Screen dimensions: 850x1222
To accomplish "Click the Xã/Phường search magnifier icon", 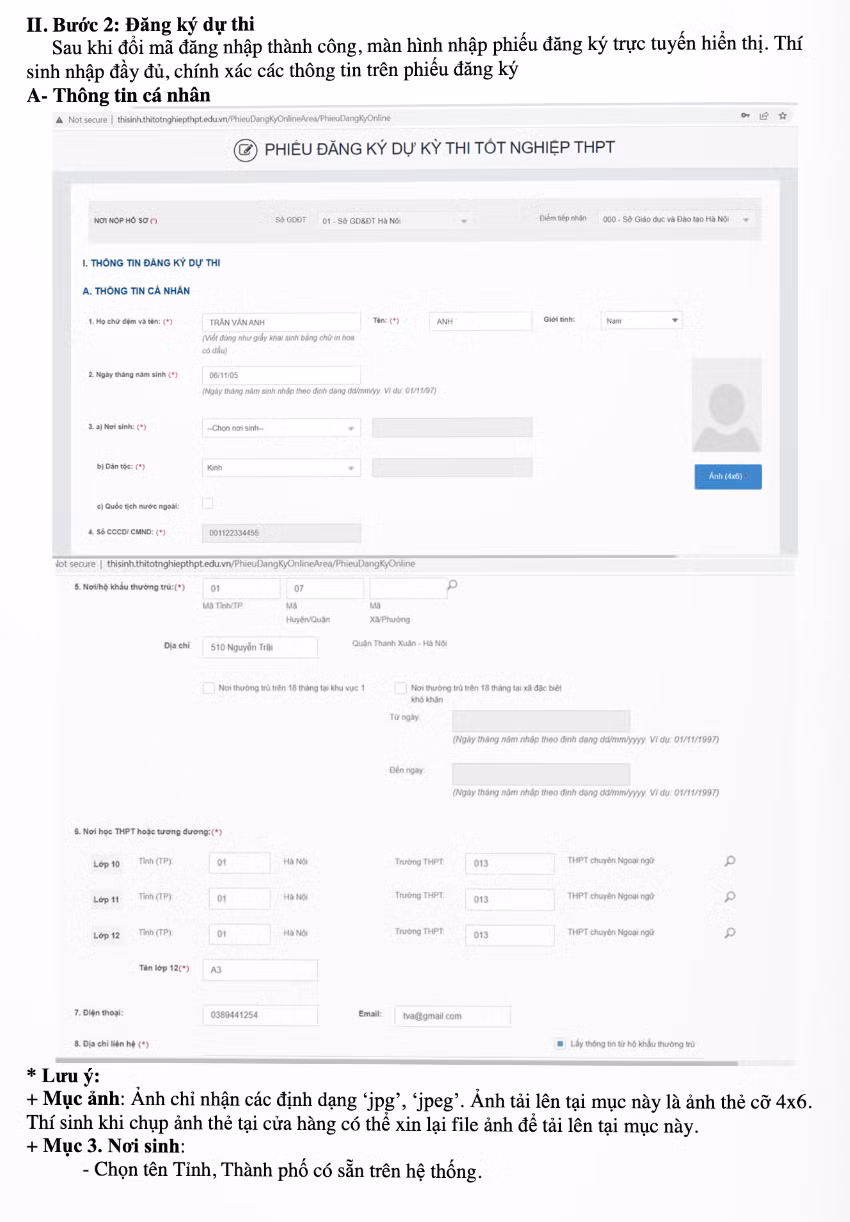I will click(452, 587).
